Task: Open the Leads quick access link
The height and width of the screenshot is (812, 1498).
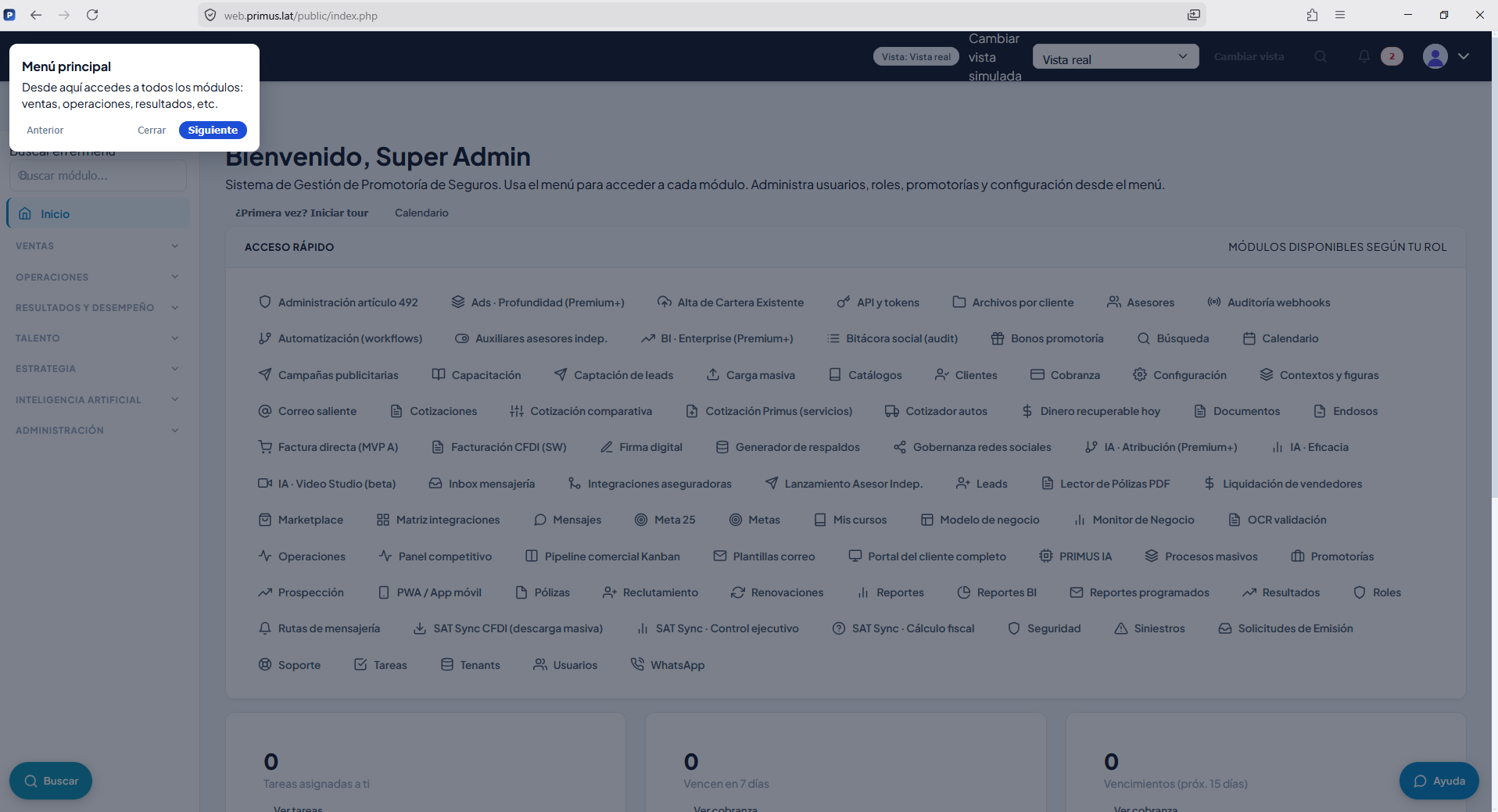Action: click(982, 483)
